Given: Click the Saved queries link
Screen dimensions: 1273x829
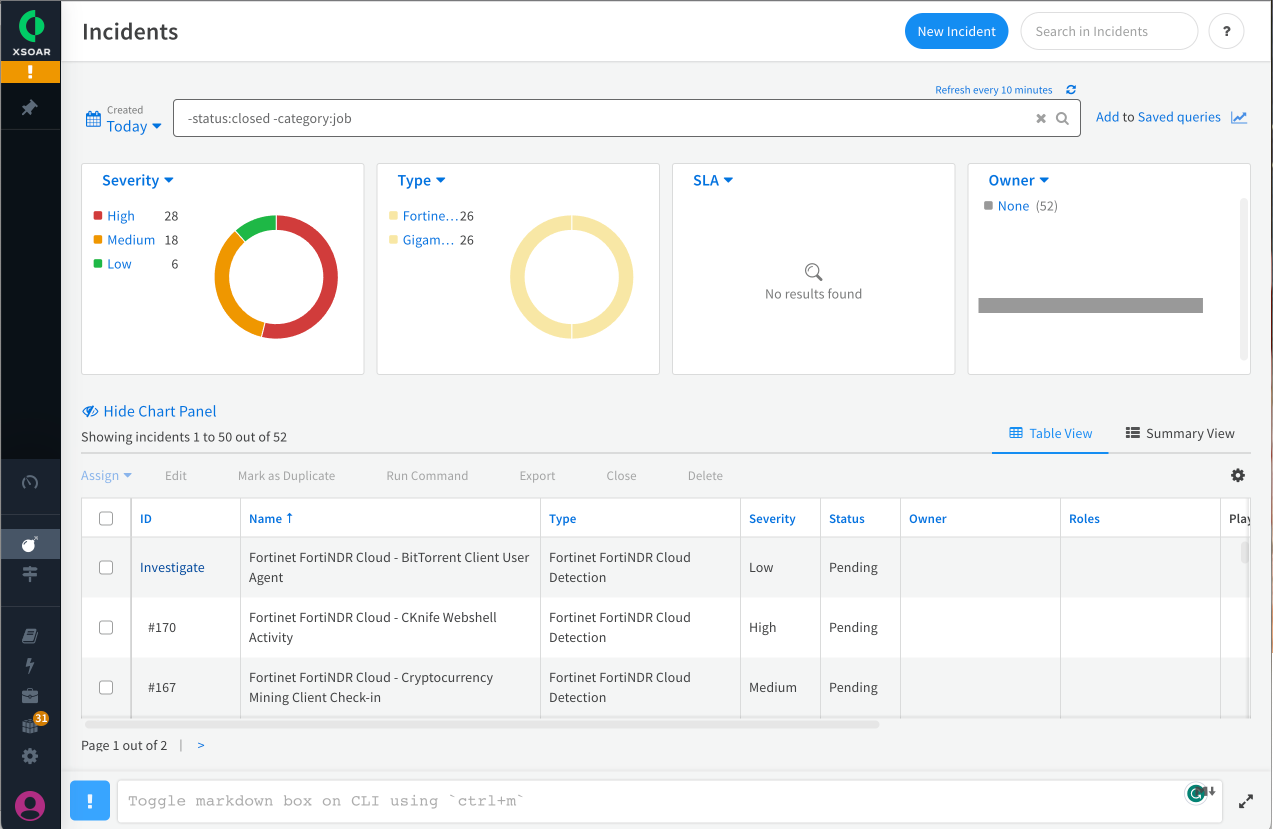Looking at the screenshot, I should 1179,117.
